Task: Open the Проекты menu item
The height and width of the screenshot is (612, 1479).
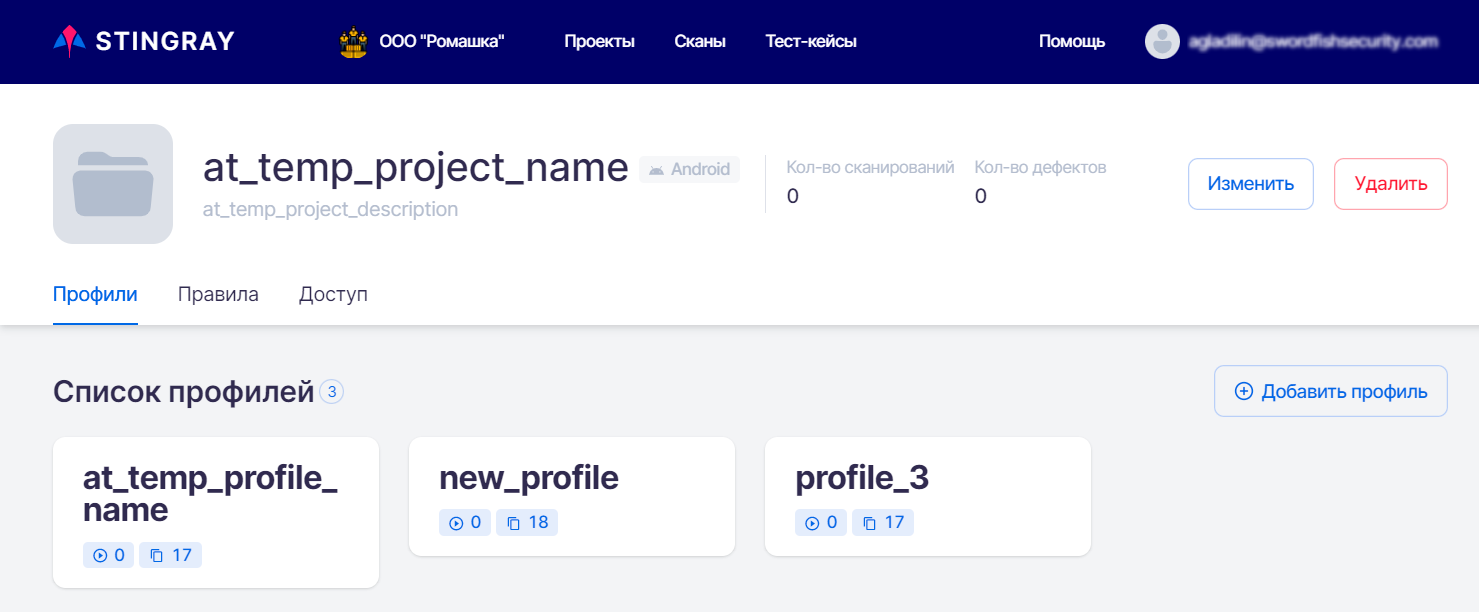Action: [x=599, y=42]
